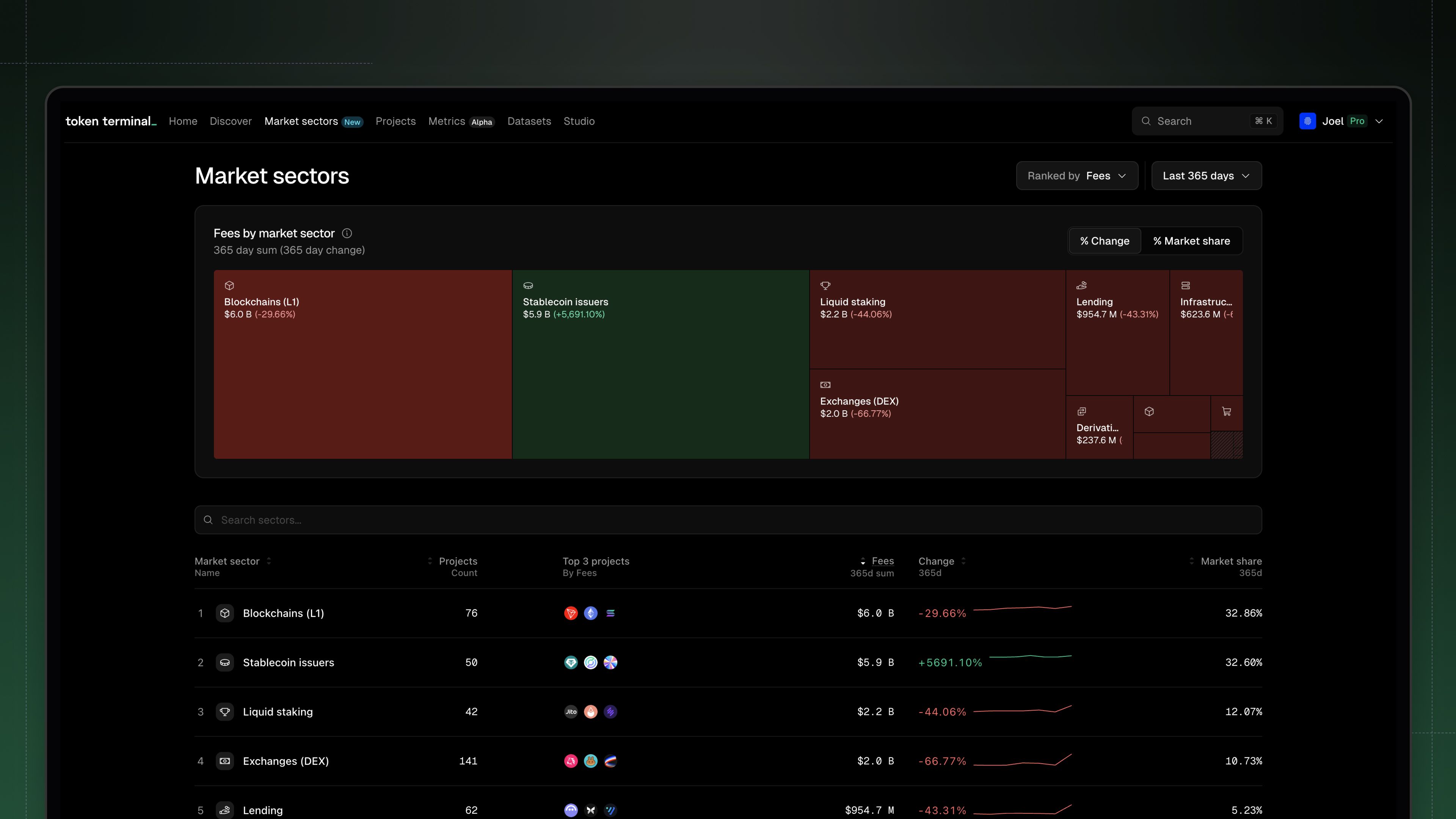Click the token terminal logo
Screen dimensions: 1456x819
(x=111, y=121)
